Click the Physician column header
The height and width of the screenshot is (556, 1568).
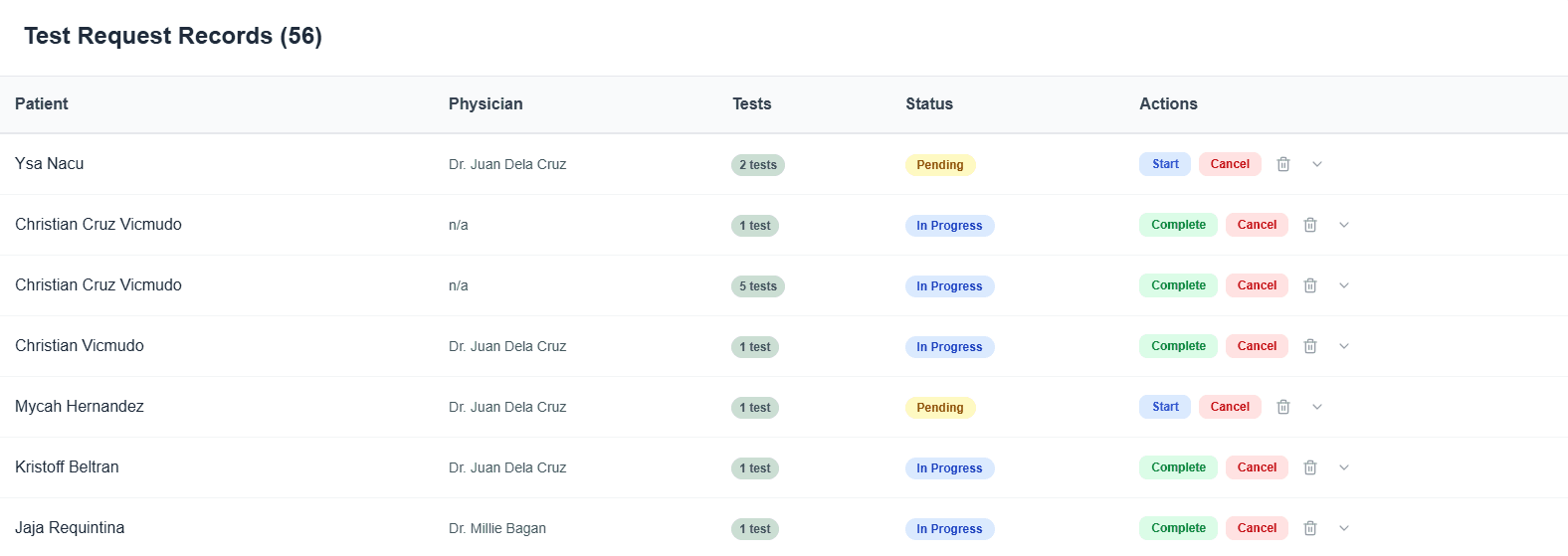tap(486, 103)
